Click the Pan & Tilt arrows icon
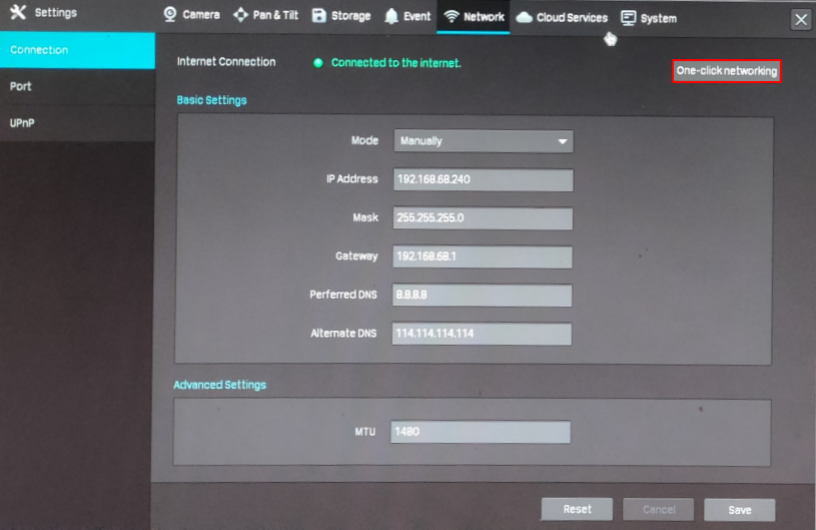 [240, 16]
